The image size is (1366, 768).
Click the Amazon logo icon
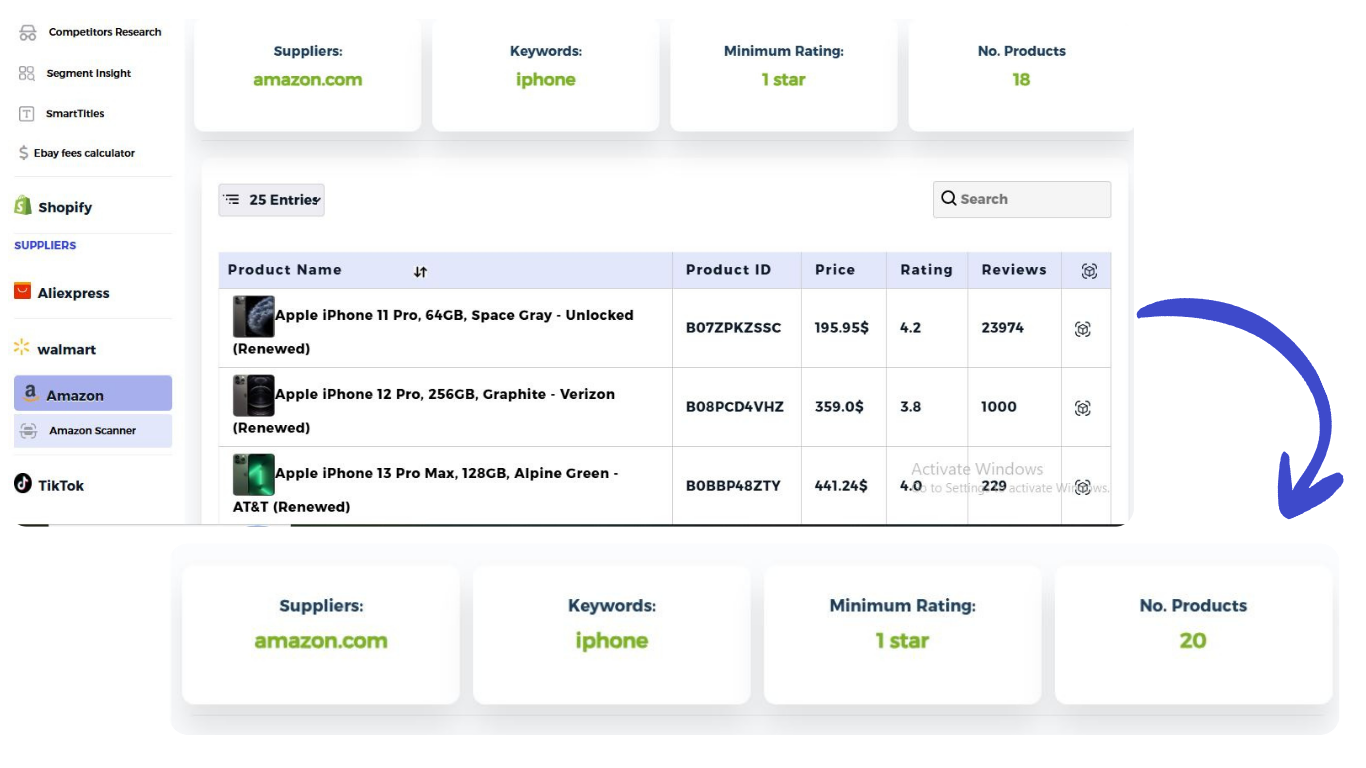(30, 394)
